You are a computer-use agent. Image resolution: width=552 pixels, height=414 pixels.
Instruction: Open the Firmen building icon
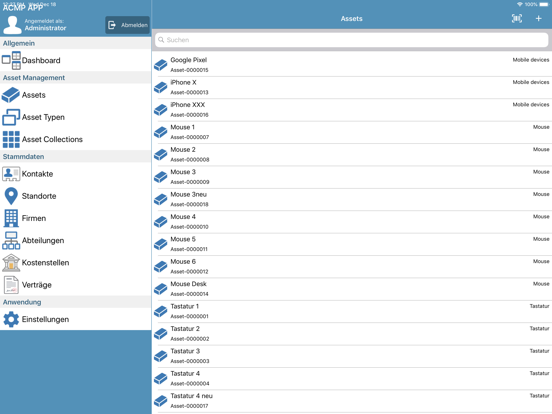[11, 218]
